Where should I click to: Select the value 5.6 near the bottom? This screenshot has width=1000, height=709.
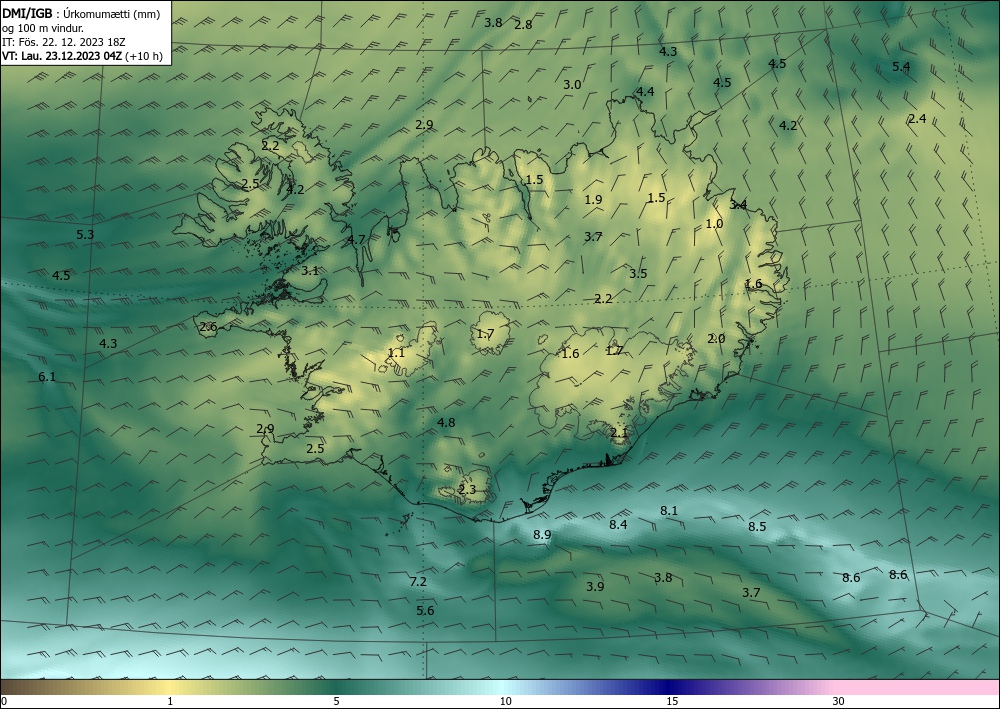coord(425,611)
